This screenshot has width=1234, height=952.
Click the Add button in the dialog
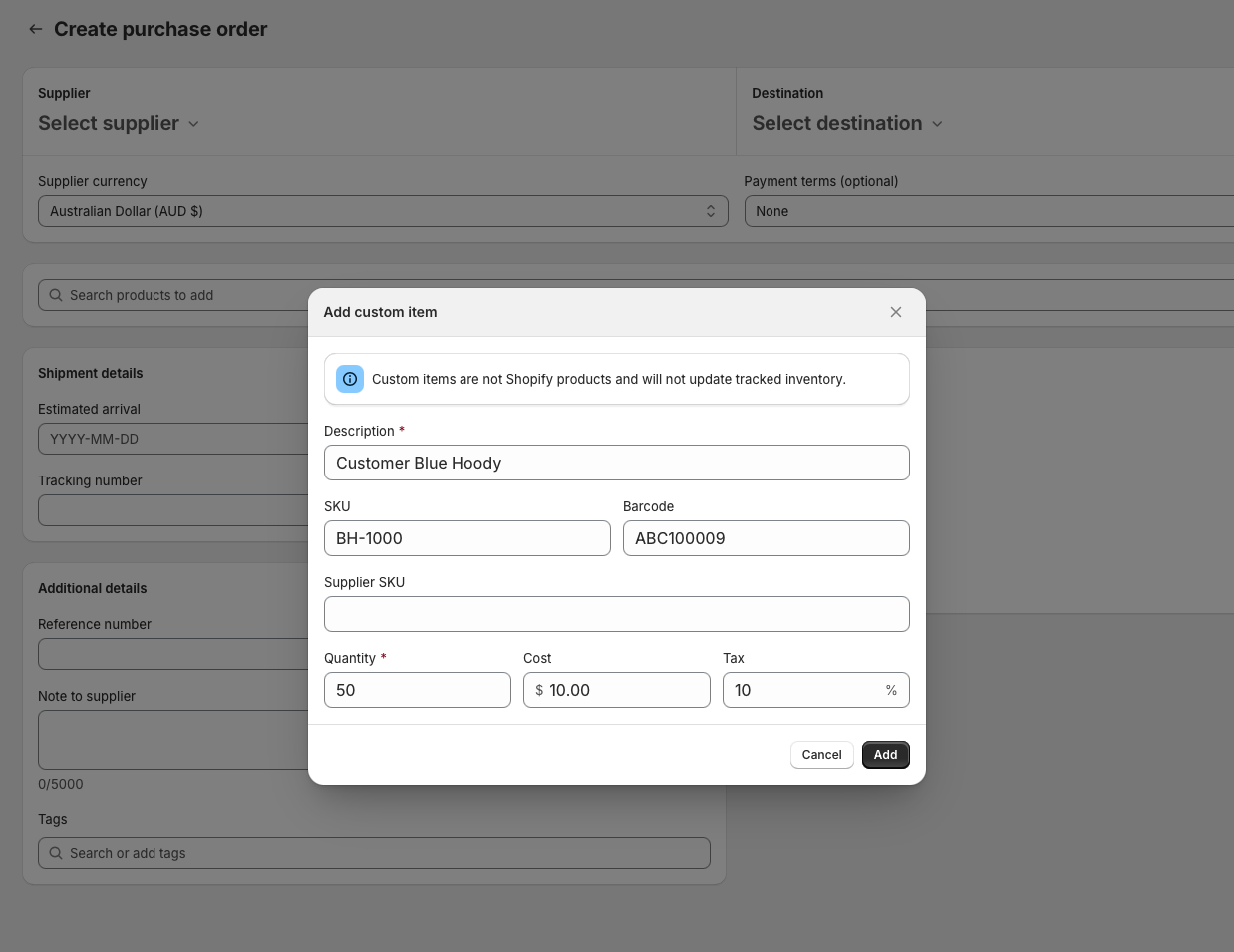point(886,755)
